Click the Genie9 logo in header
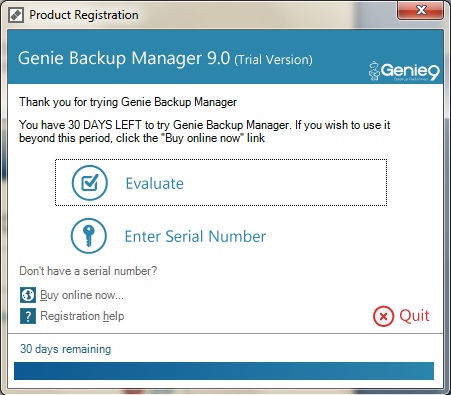 tap(404, 71)
